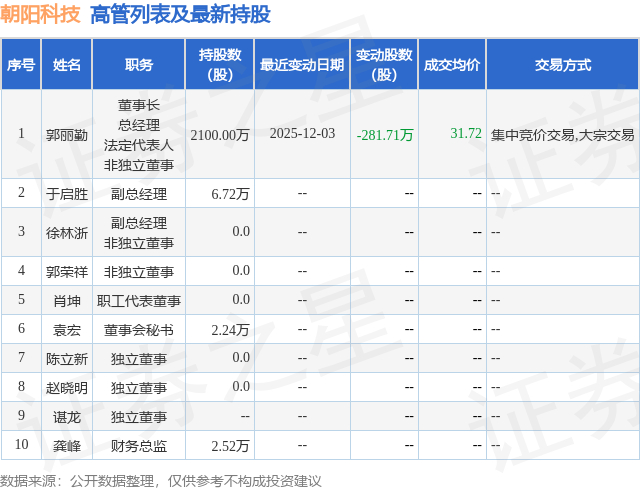Click the 姓名 column header
The height and width of the screenshot is (490, 640).
point(67,65)
